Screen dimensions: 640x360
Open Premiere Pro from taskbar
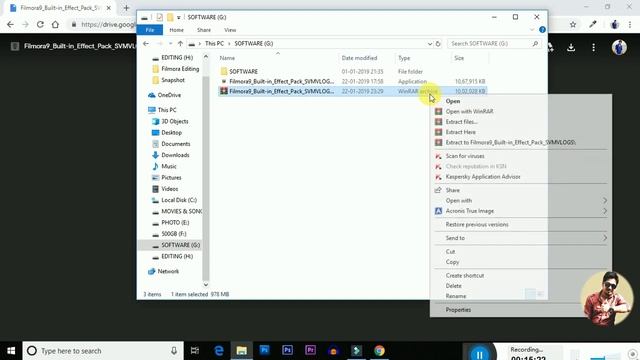point(310,350)
